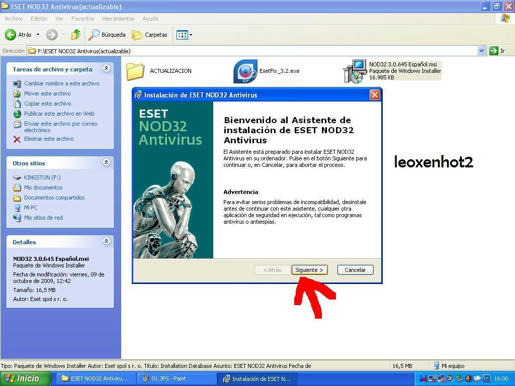Open Documentos compartidos link
This screenshot has height=386, width=515.
click(54, 197)
